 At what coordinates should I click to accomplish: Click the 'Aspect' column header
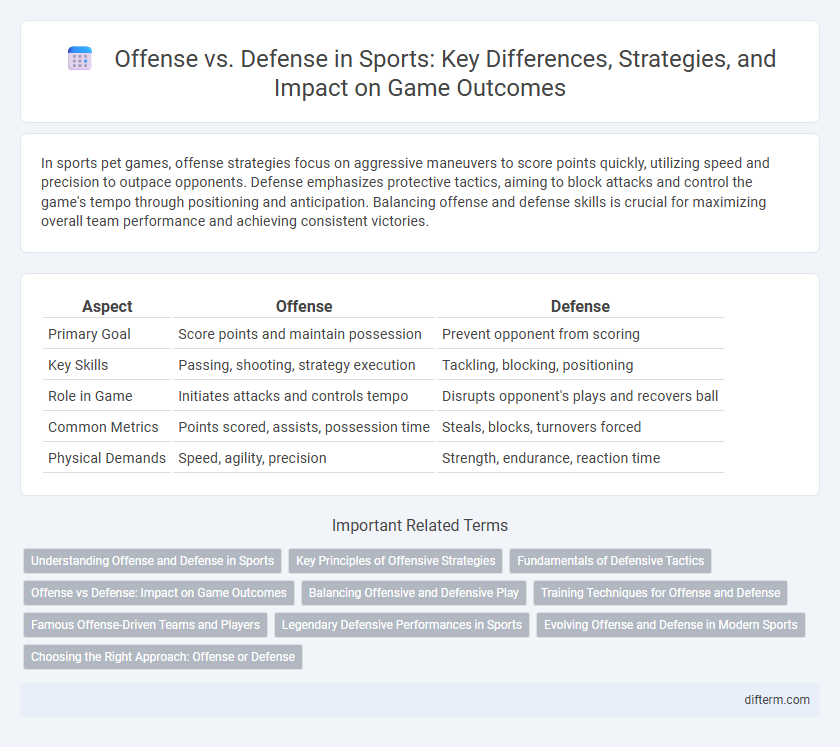pyautogui.click(x=107, y=307)
